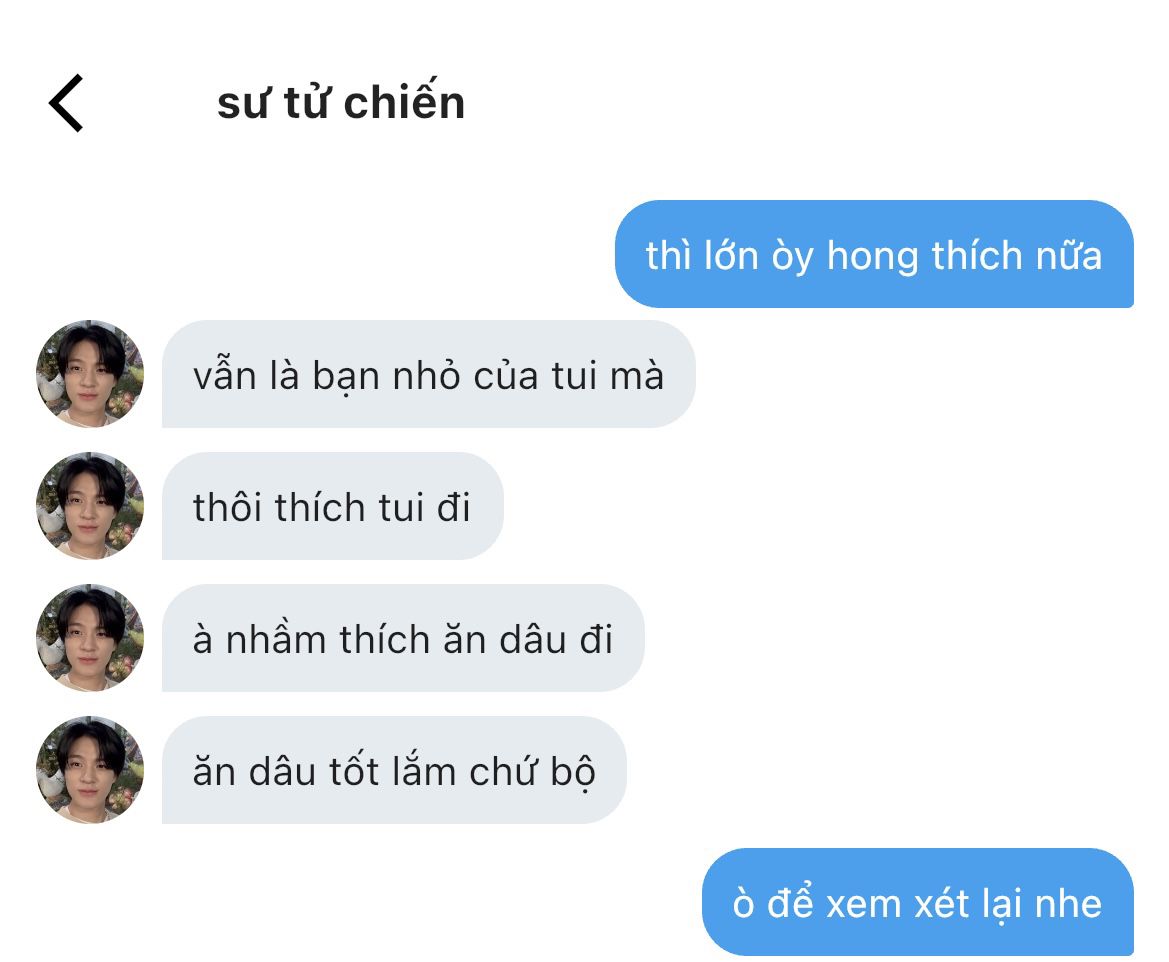1169x962 pixels.
Task: Select the blue message 'ò để xem xét lại nhe'
Action: click(918, 902)
